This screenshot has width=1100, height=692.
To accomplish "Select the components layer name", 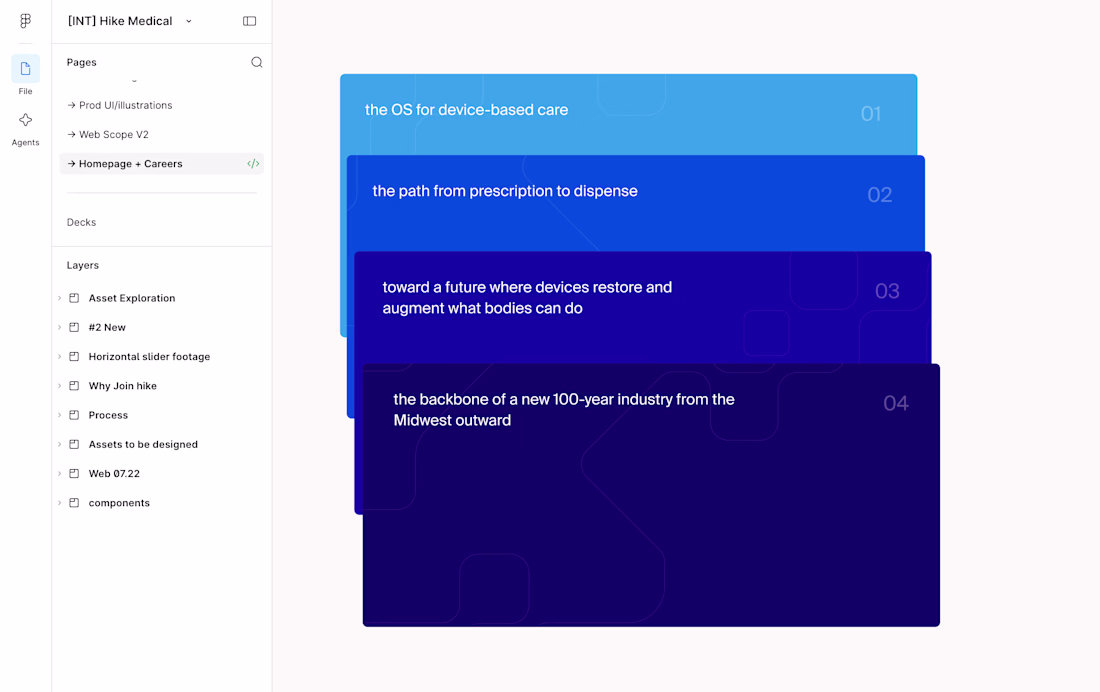I will click(x=119, y=503).
